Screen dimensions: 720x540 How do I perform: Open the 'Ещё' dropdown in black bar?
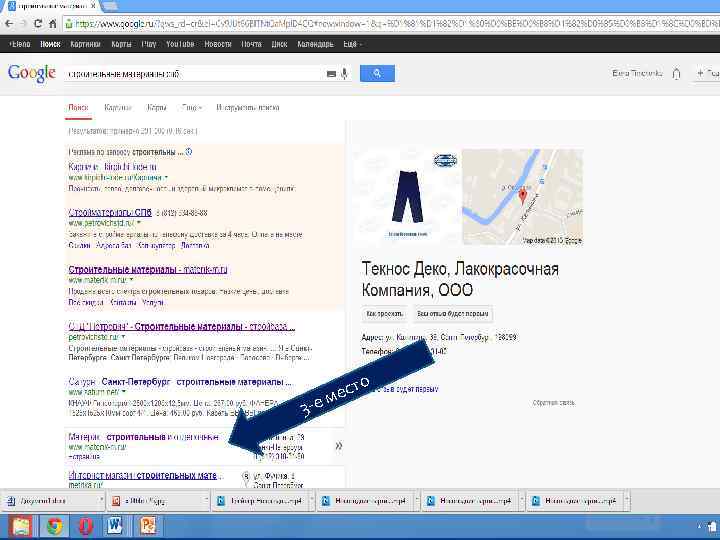[x=352, y=45]
